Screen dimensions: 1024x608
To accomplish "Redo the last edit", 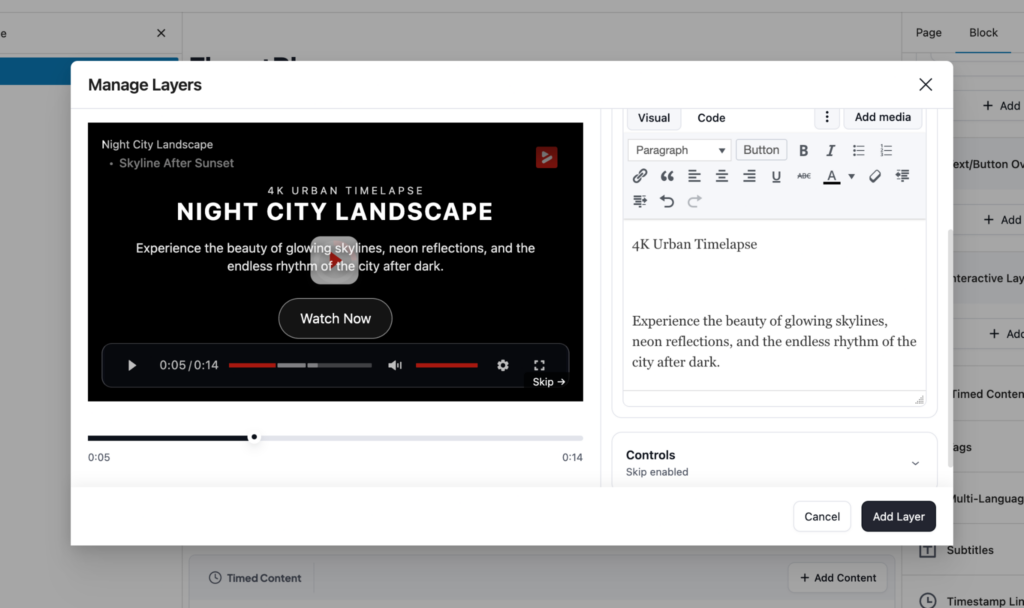I will click(x=694, y=201).
